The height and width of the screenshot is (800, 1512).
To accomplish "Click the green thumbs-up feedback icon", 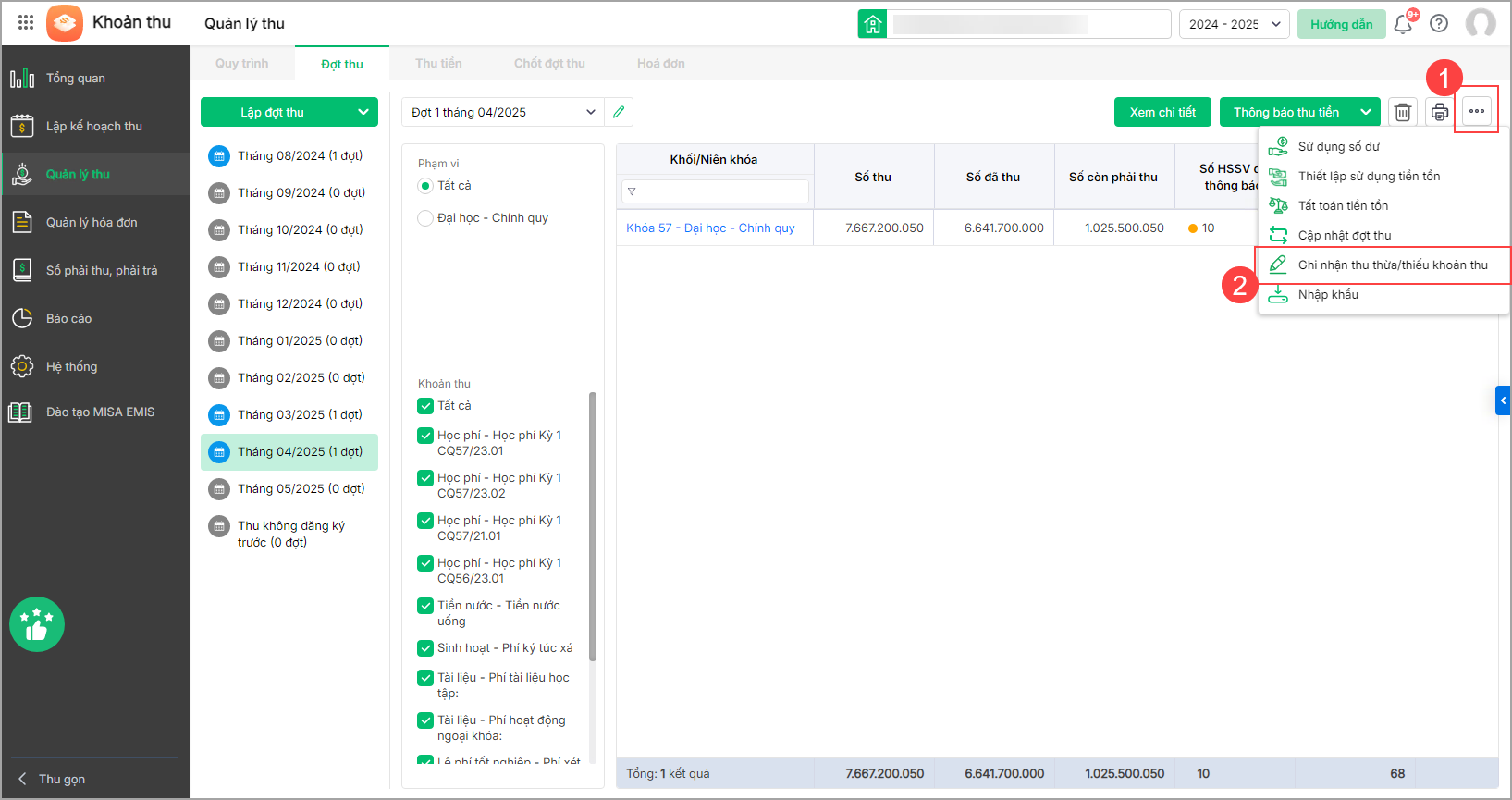I will pos(37,624).
